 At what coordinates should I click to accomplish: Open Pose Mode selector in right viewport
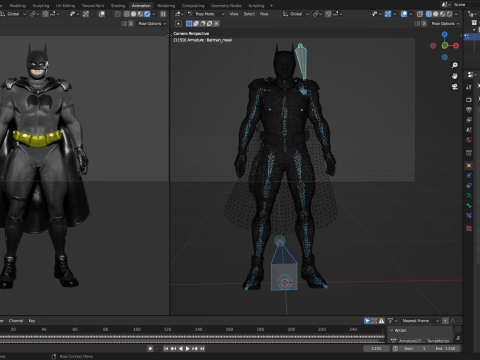[206, 14]
